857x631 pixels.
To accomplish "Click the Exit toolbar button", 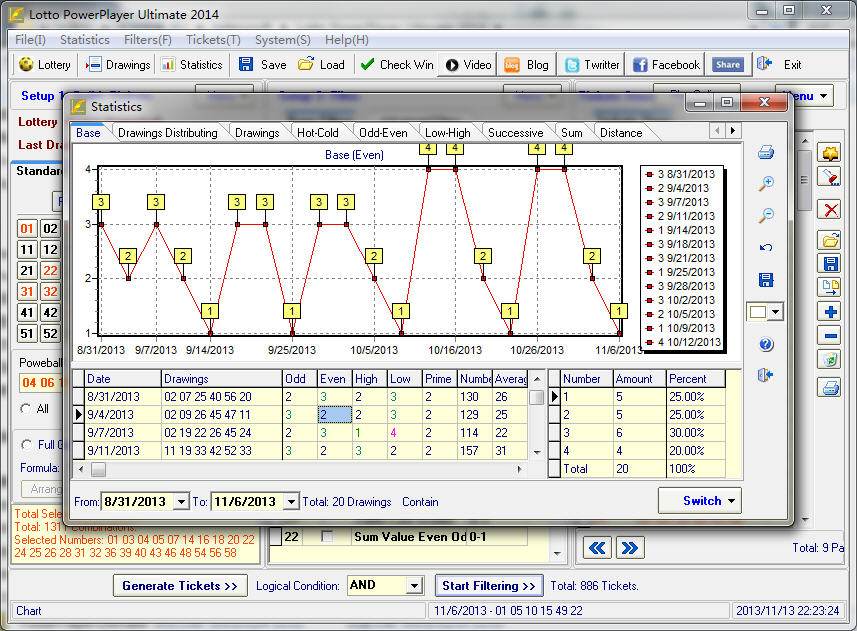I will pyautogui.click(x=780, y=64).
